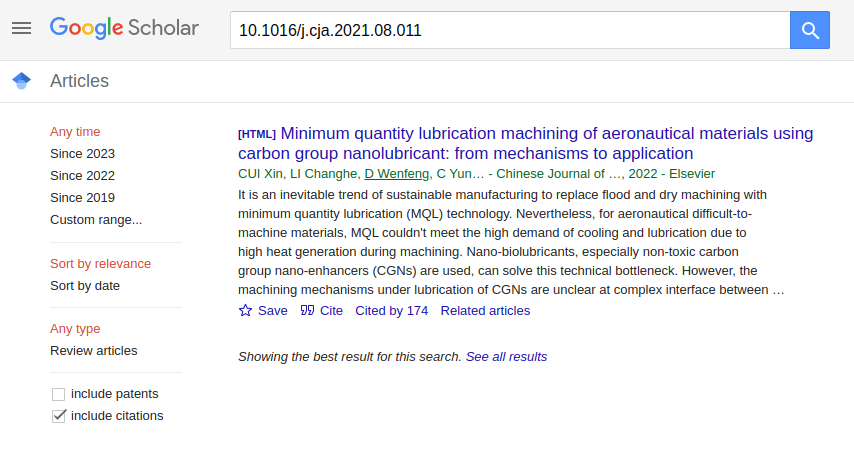Viewport: 854px width, 470px height.
Task: Open Related articles link
Action: point(485,311)
